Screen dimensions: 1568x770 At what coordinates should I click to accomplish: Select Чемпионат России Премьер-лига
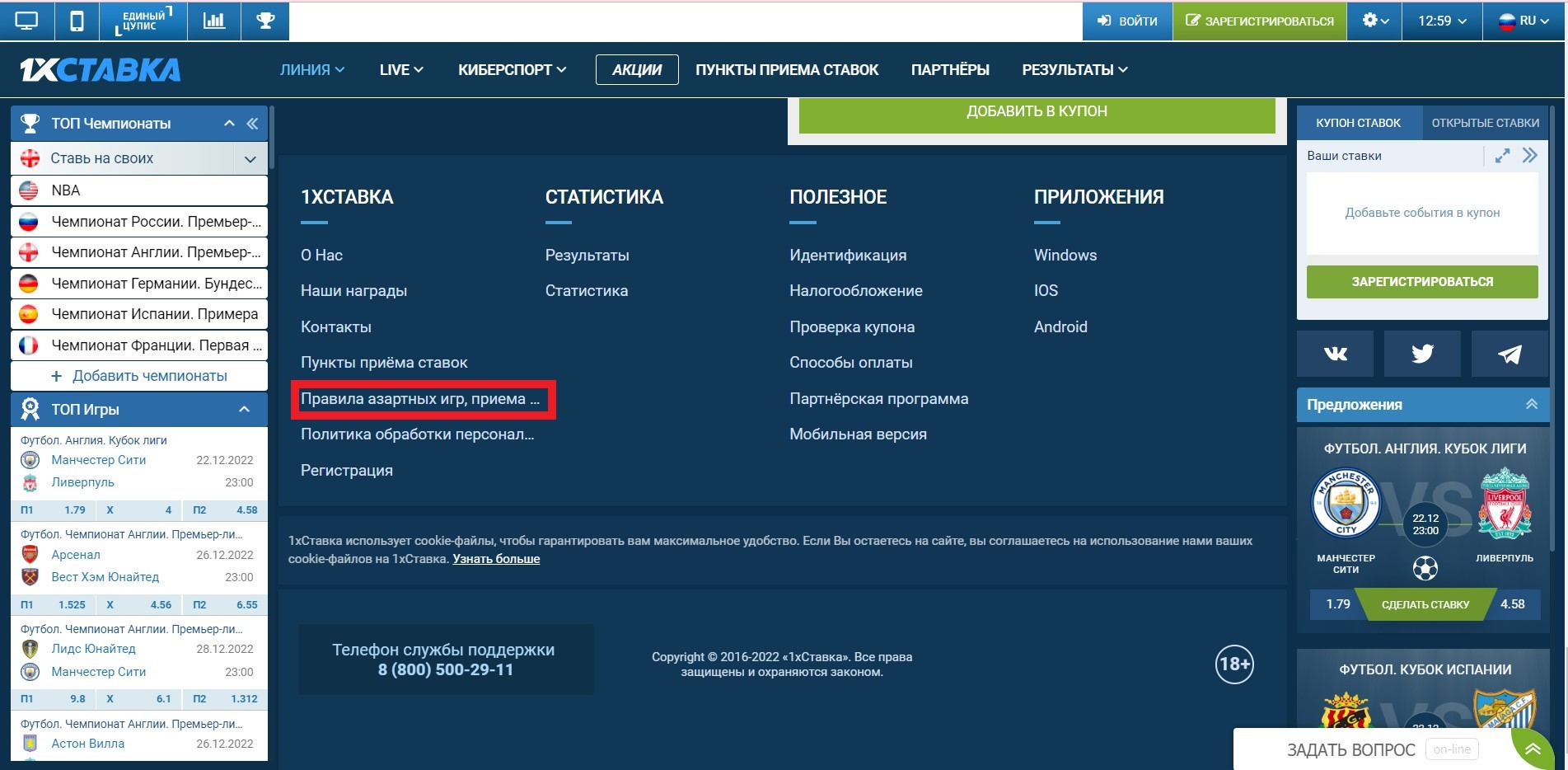coord(139,222)
